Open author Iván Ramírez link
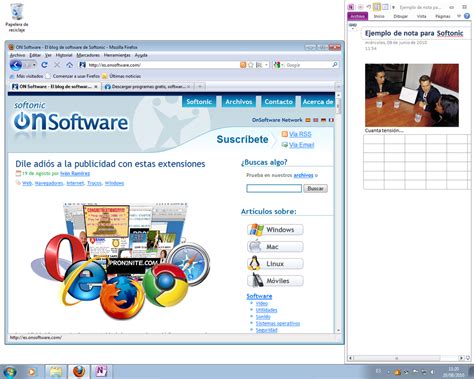The height and width of the screenshot is (379, 474). (x=75, y=173)
